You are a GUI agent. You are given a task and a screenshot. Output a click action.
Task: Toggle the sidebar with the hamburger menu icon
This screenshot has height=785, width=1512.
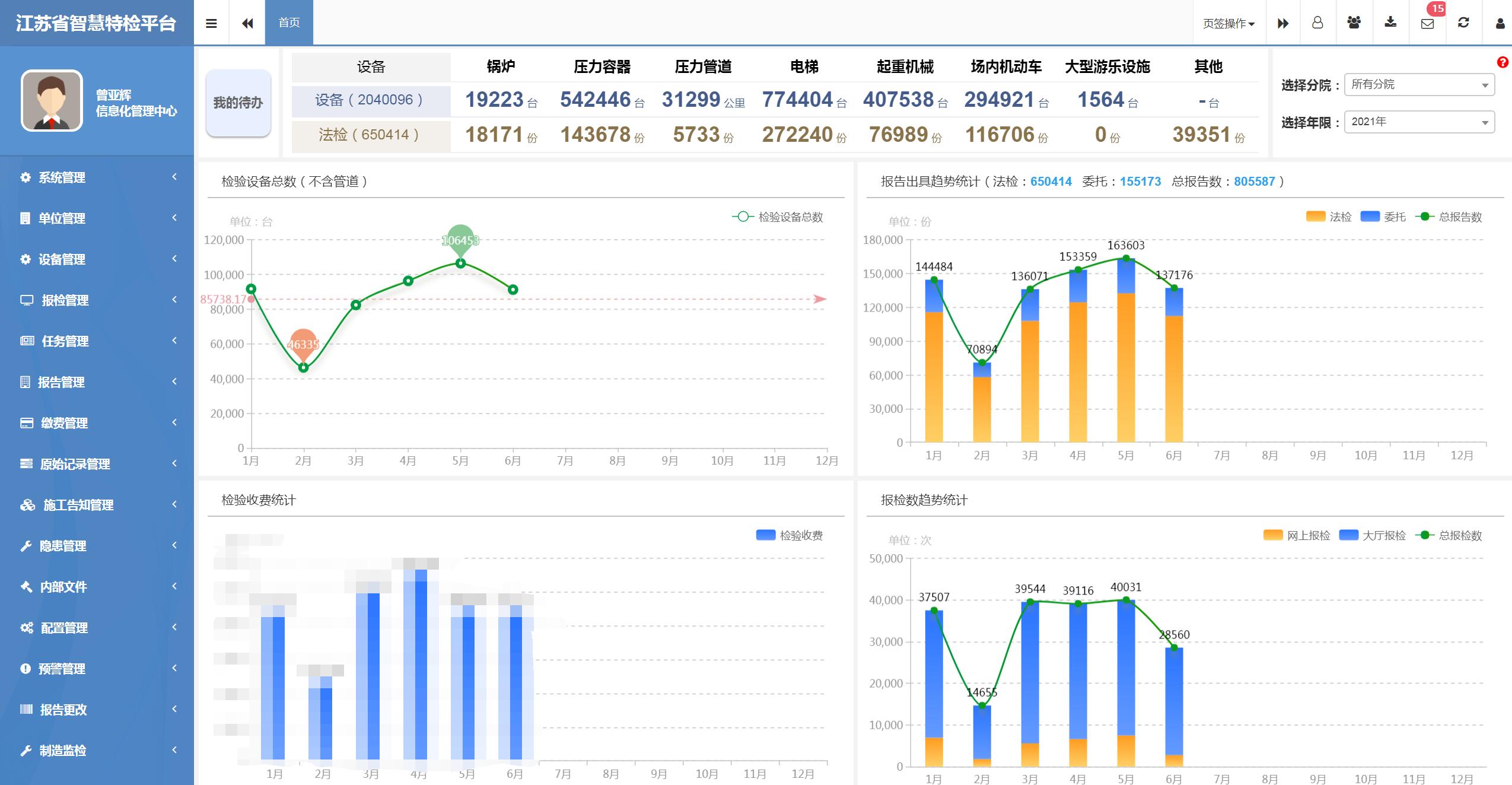coord(211,23)
